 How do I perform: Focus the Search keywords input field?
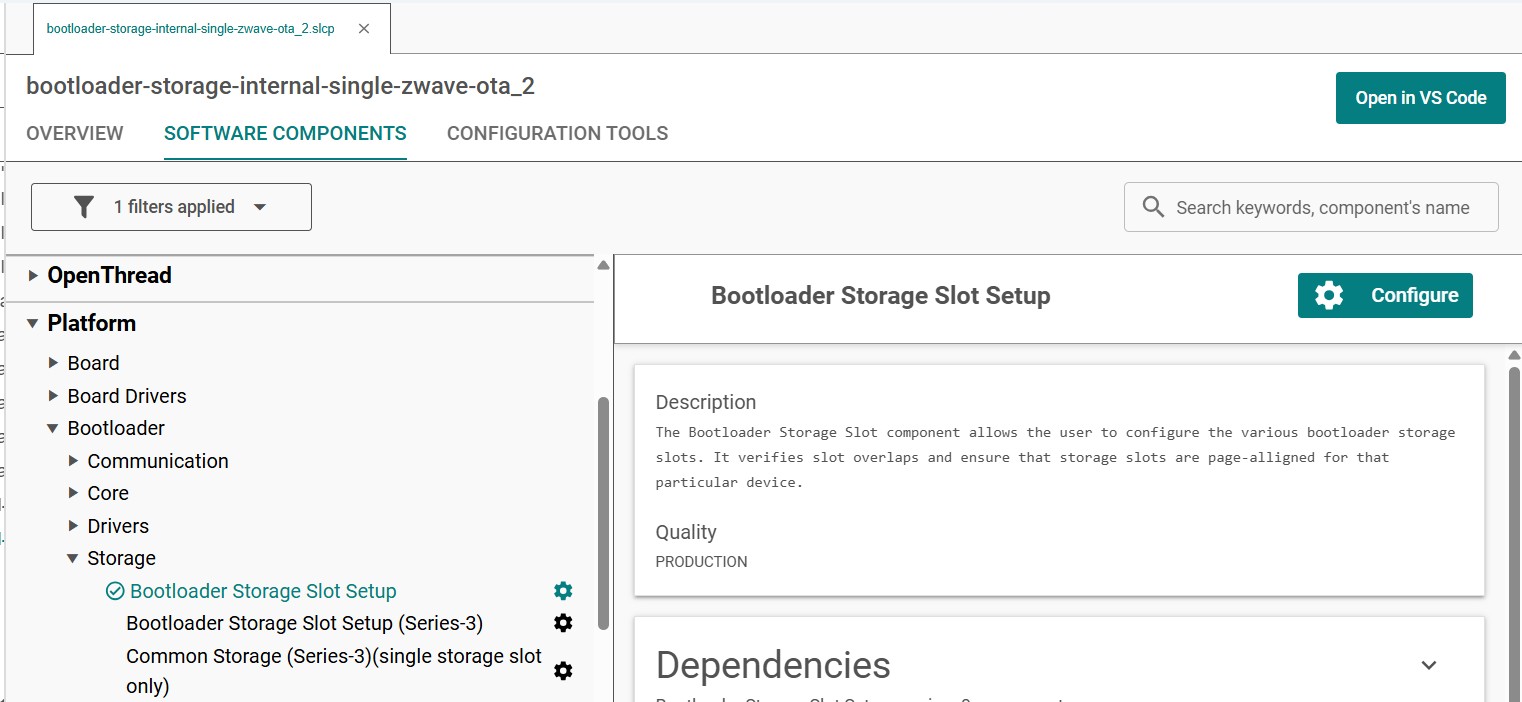[x=1311, y=207]
